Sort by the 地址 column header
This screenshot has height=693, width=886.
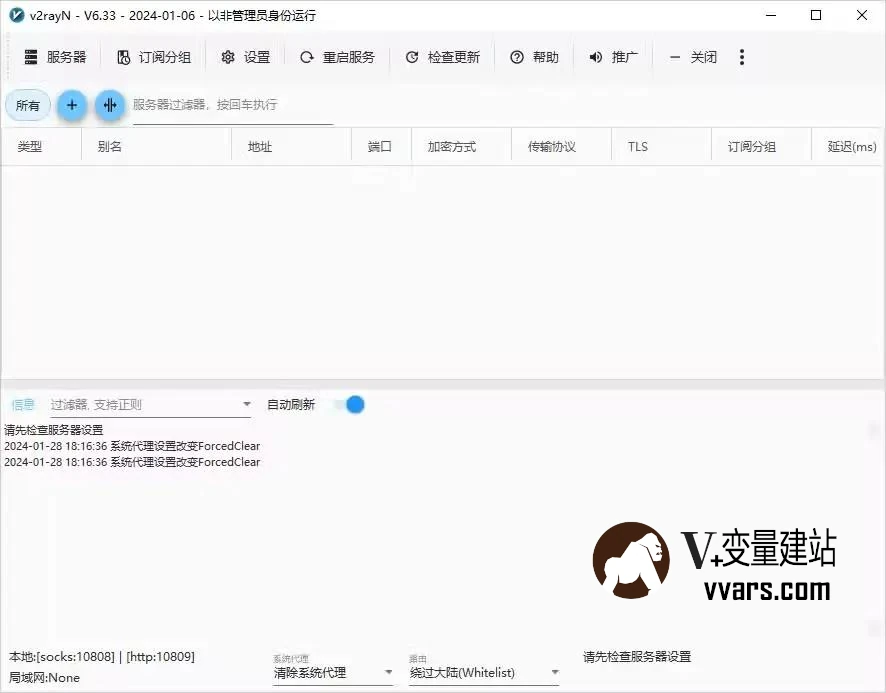(292, 147)
